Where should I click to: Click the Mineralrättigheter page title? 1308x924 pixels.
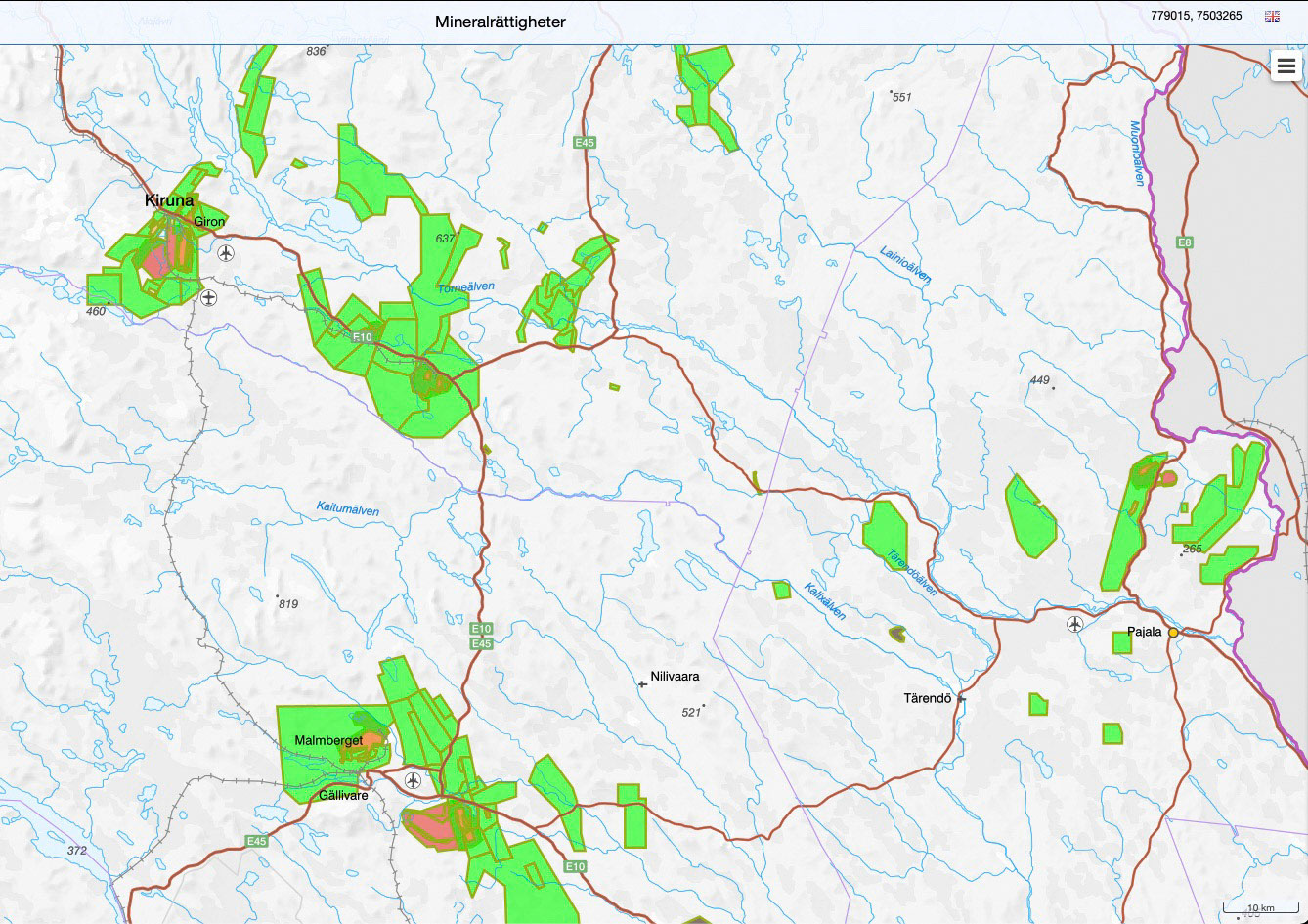pyautogui.click(x=500, y=22)
